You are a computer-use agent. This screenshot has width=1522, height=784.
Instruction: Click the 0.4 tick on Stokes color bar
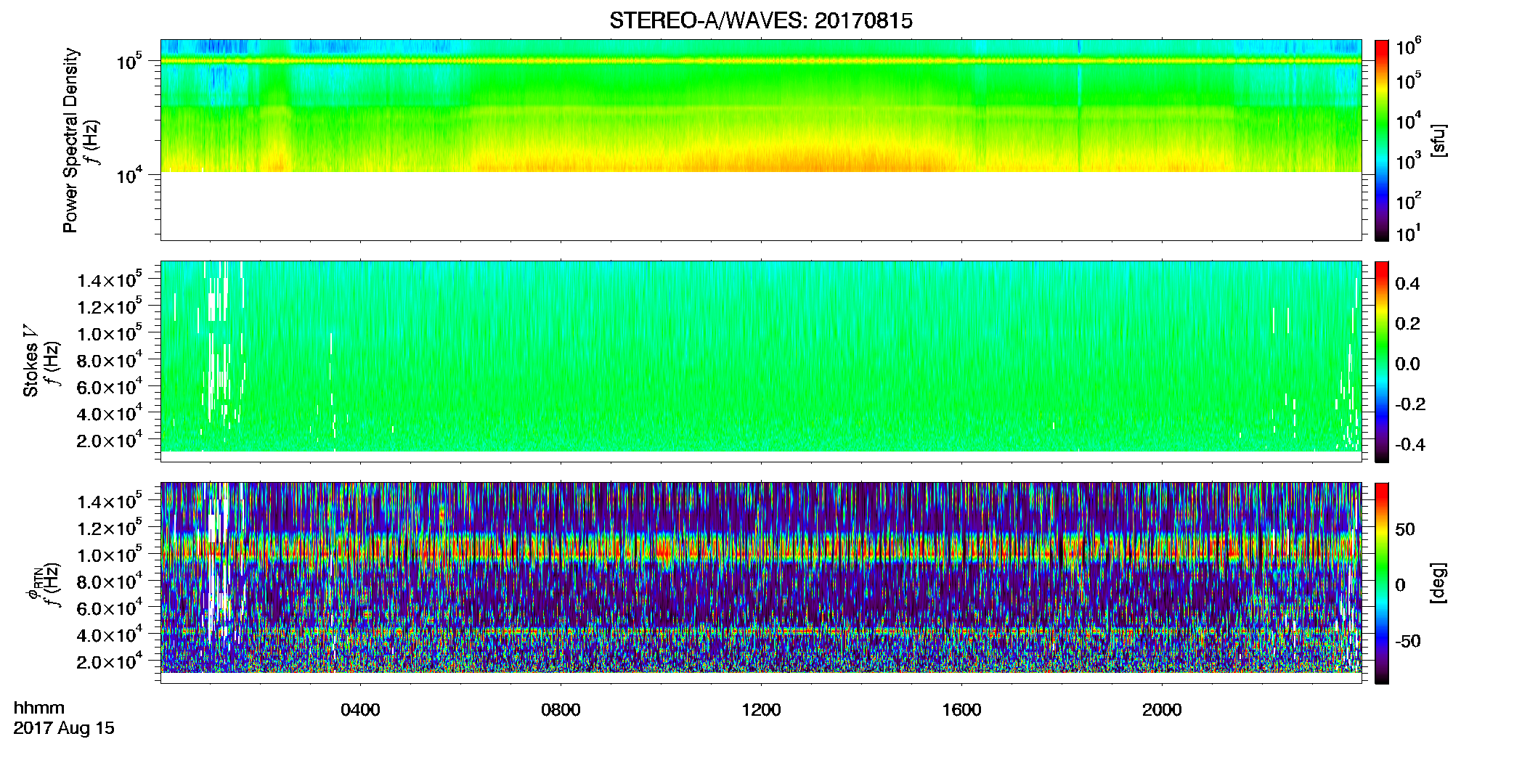click(1407, 284)
